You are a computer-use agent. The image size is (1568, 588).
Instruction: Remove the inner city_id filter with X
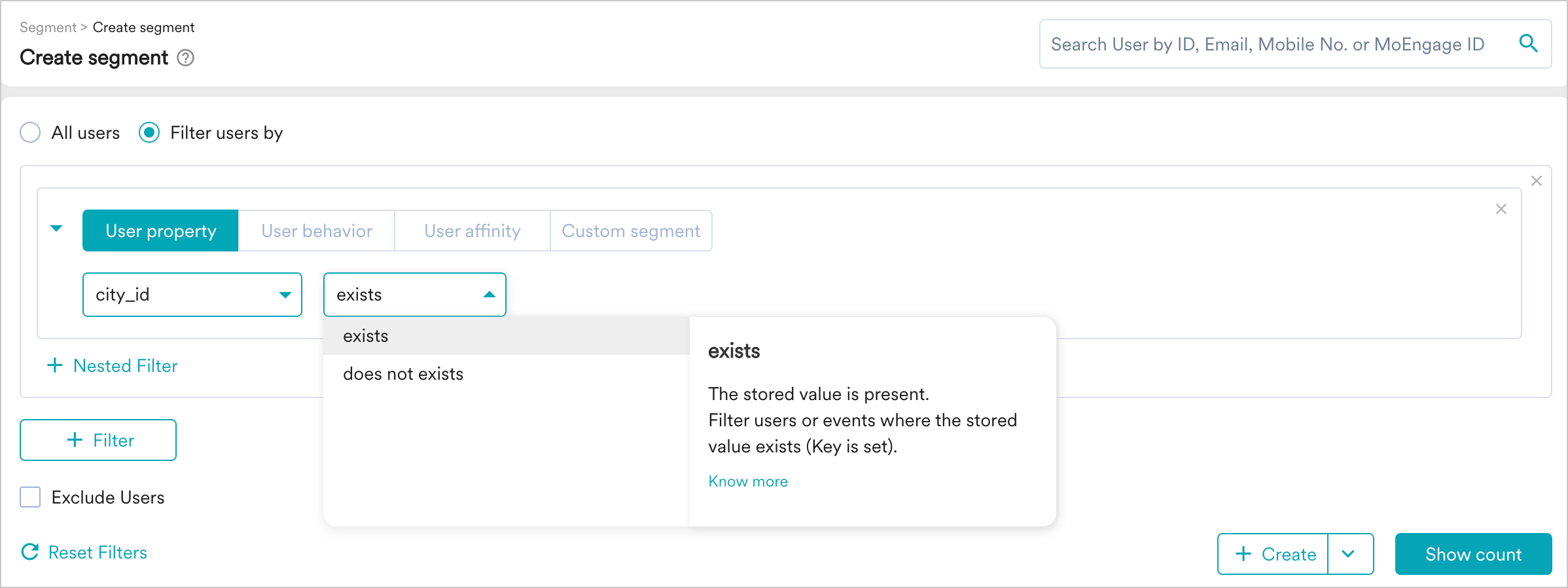1501,209
